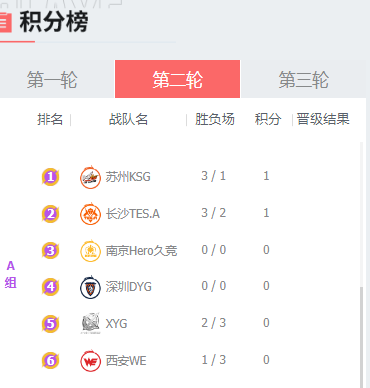Viewport: 370px width, 388px height.
Task: Click the standings list vertical scrollbar
Action: pos(362,337)
